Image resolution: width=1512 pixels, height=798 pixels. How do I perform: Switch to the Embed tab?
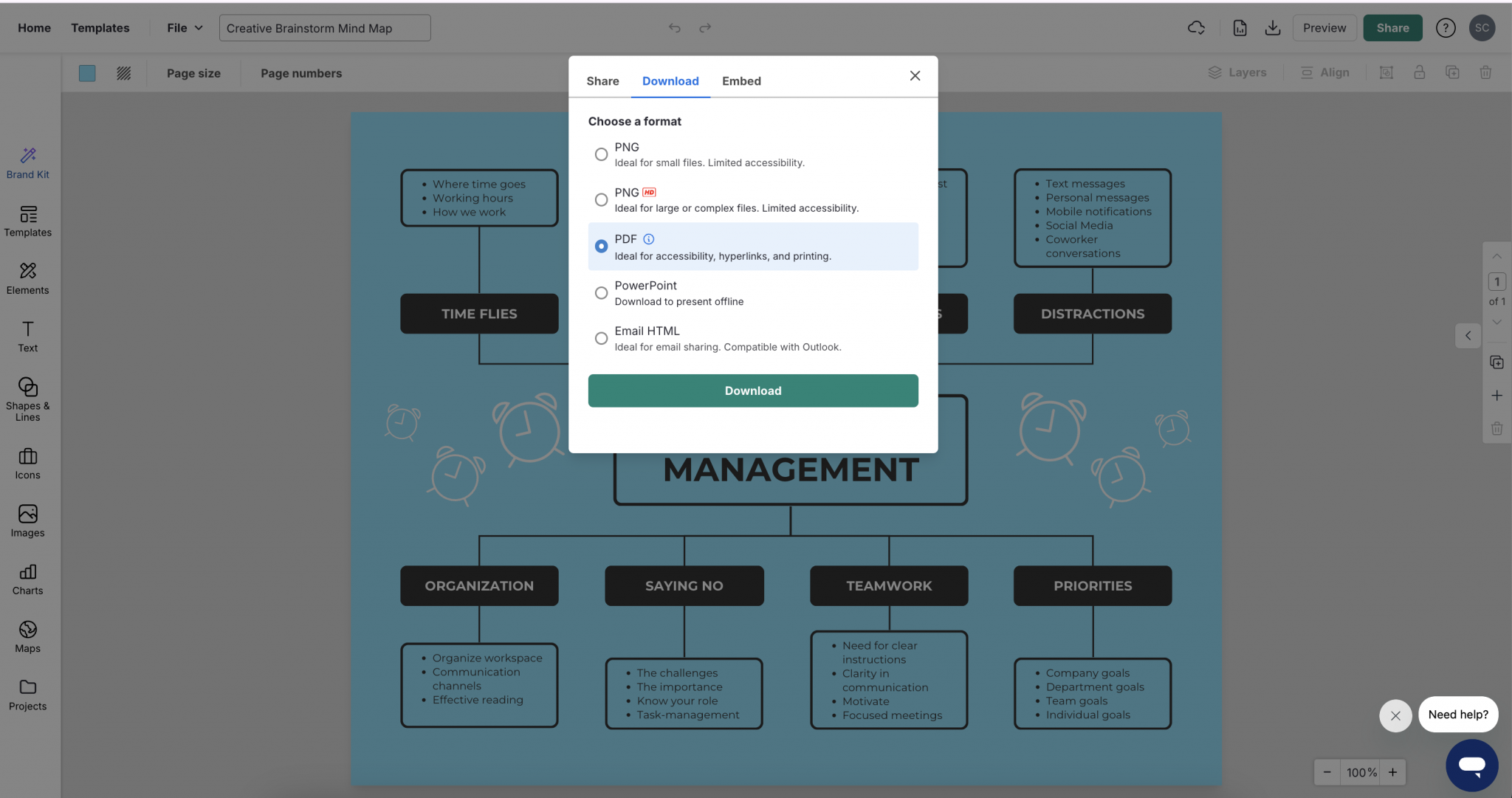point(740,81)
